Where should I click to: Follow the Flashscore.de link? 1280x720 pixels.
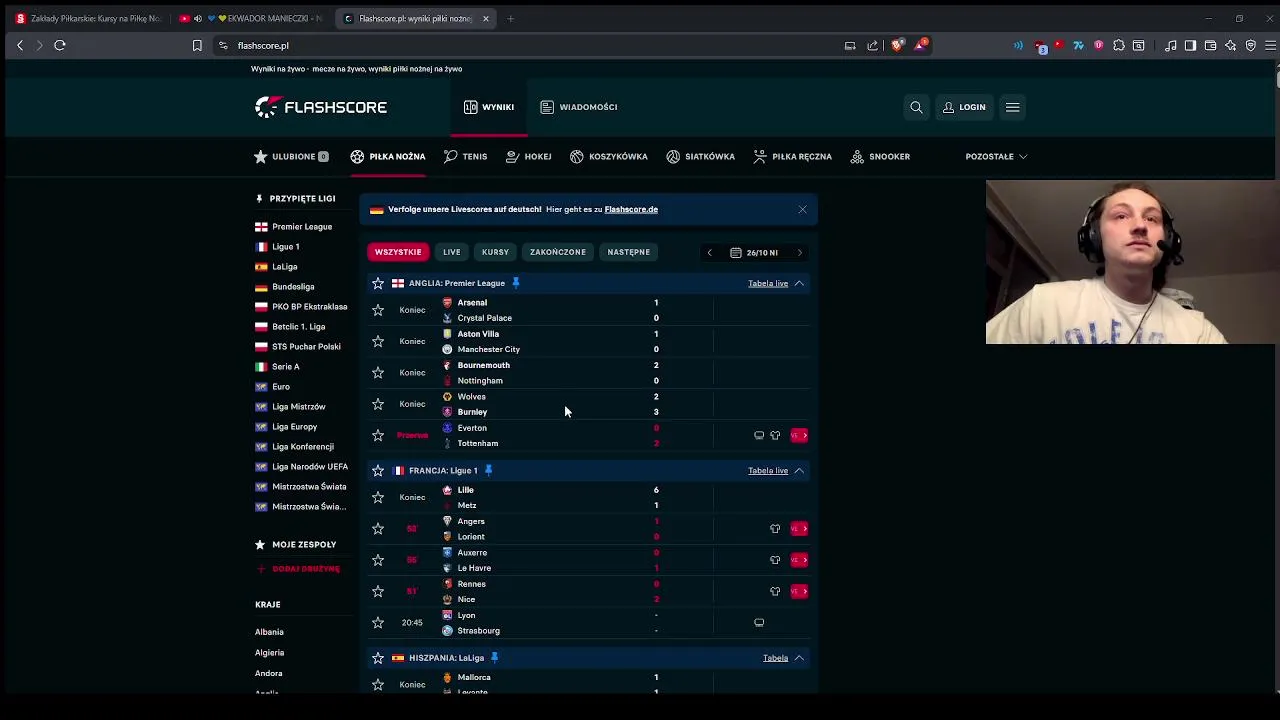(x=631, y=209)
